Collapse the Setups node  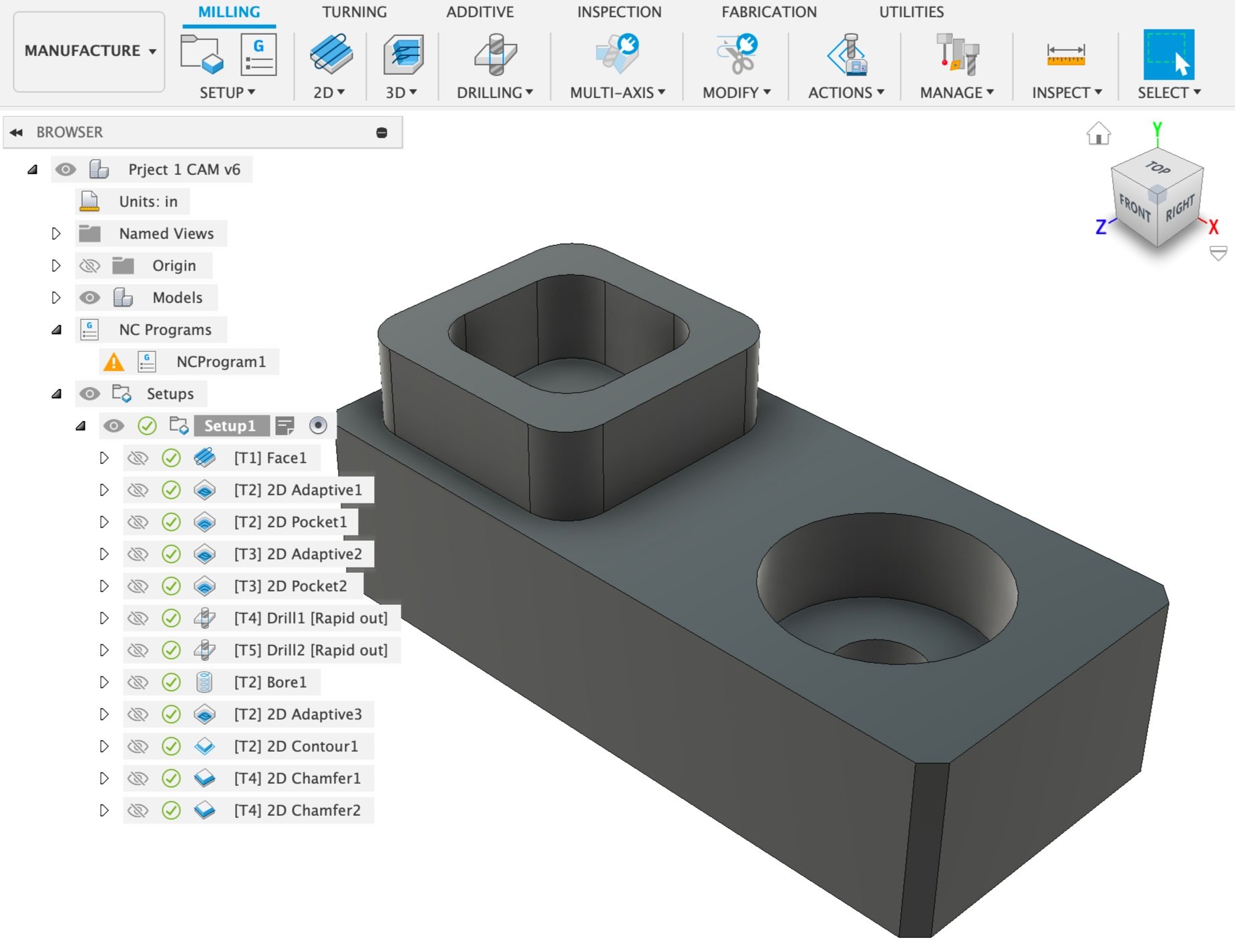tap(57, 394)
